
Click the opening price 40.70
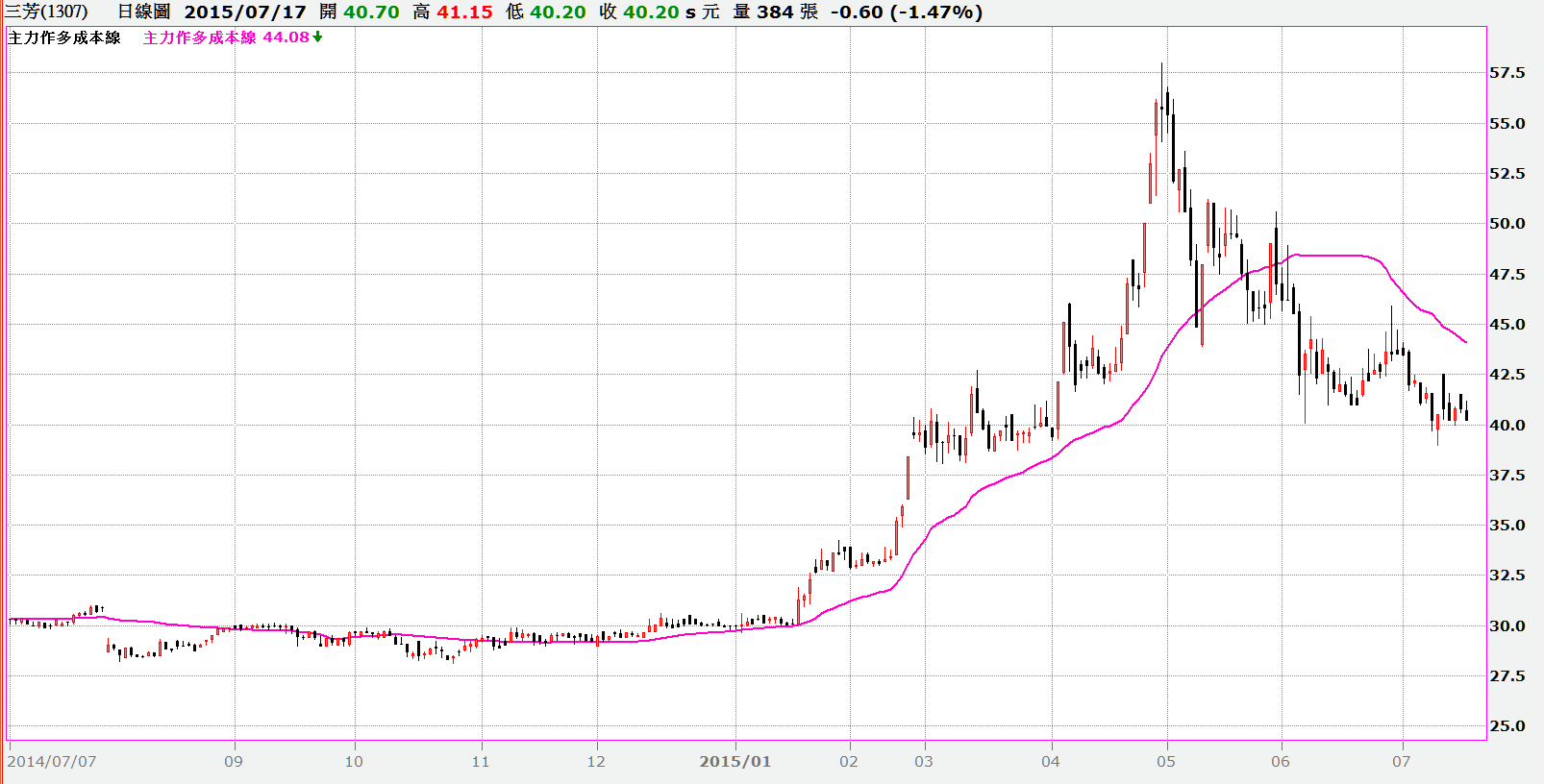coord(371,12)
